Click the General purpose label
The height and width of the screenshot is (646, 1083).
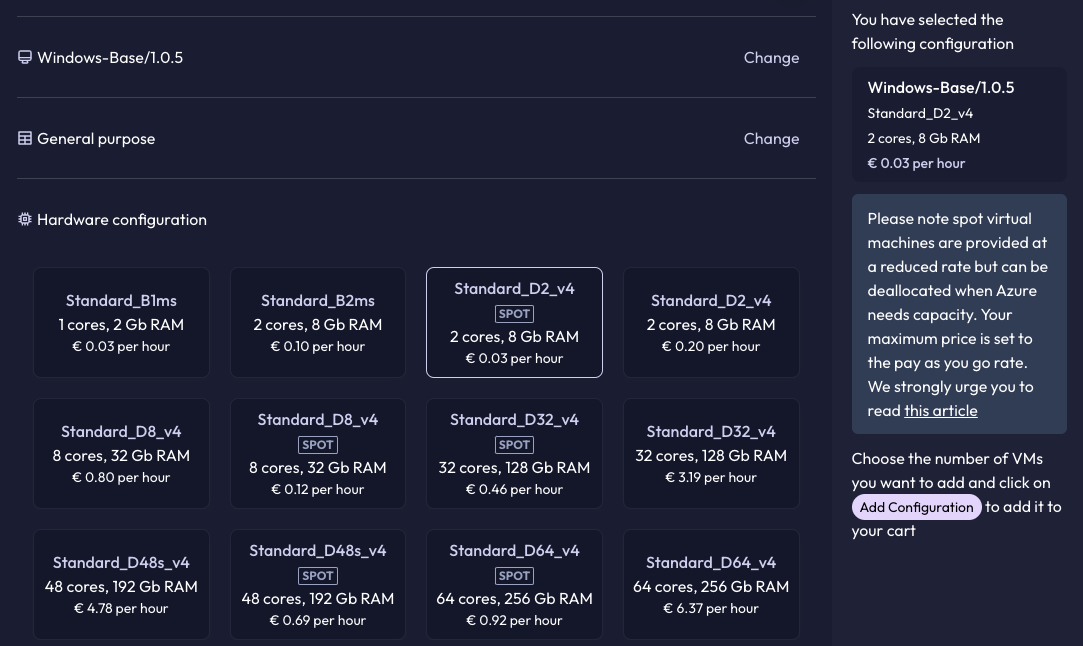coord(96,138)
